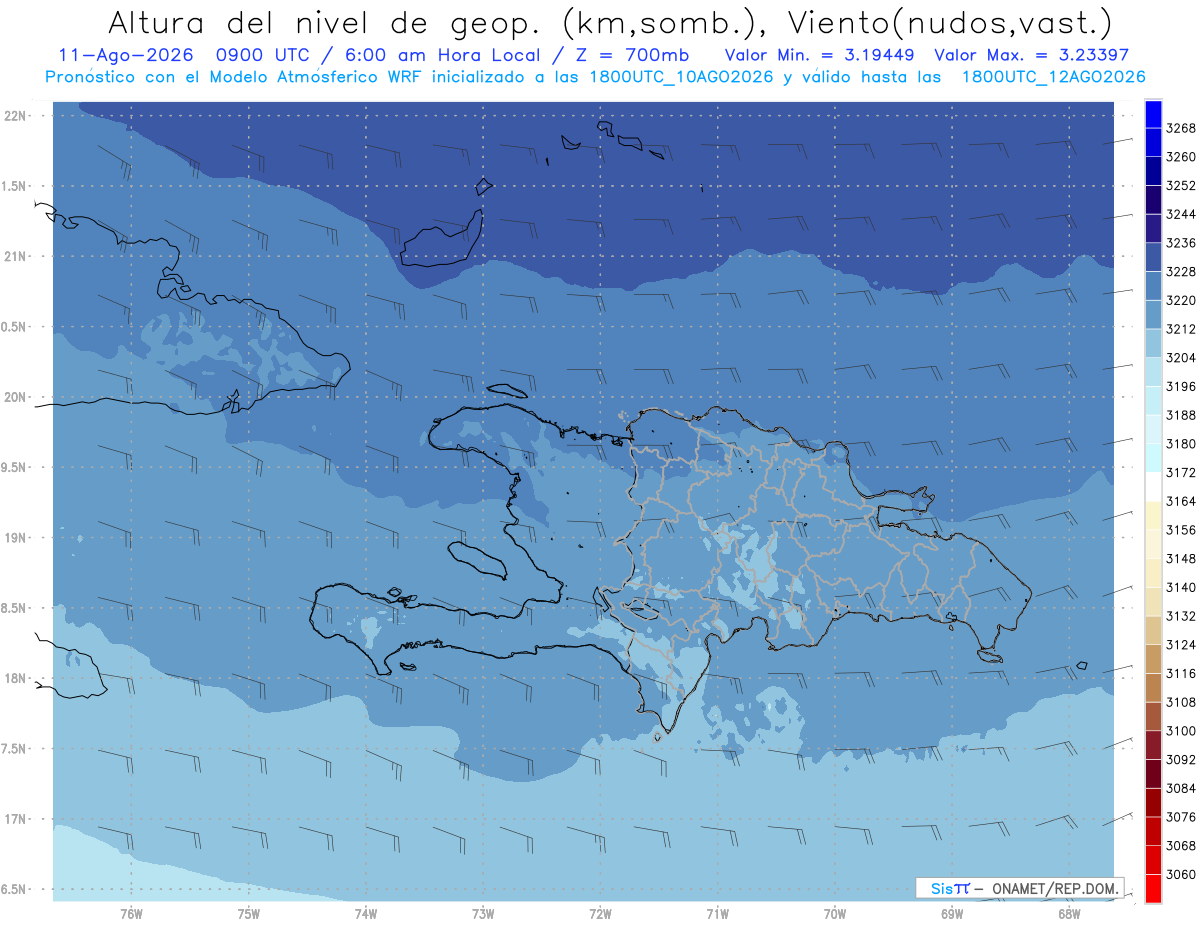Image resolution: width=1200 pixels, height=927 pixels.
Task: Click the '3092' legend value
Action: (x=1180, y=760)
